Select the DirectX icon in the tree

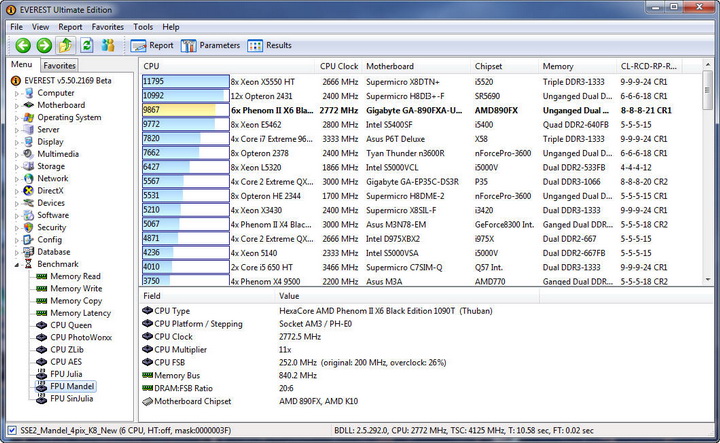pos(29,191)
